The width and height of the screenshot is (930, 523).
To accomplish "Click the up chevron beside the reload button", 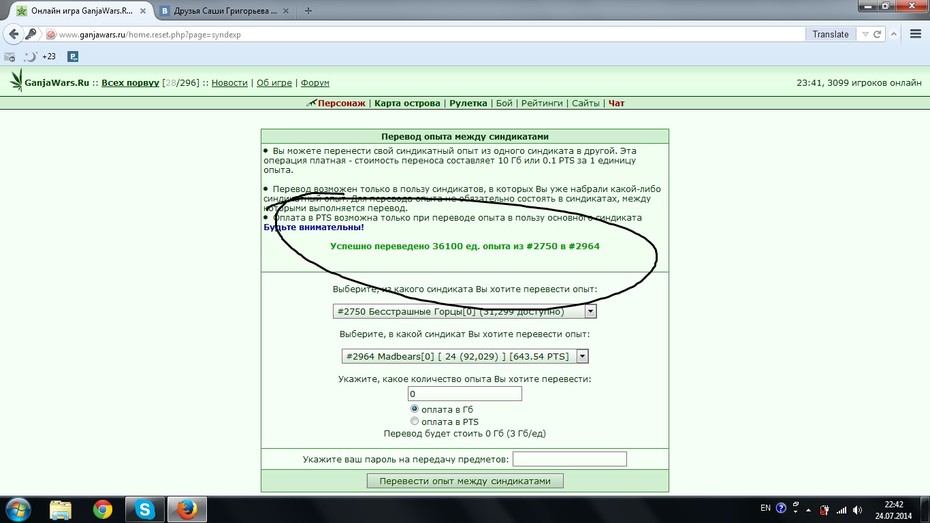I will [x=894, y=34].
